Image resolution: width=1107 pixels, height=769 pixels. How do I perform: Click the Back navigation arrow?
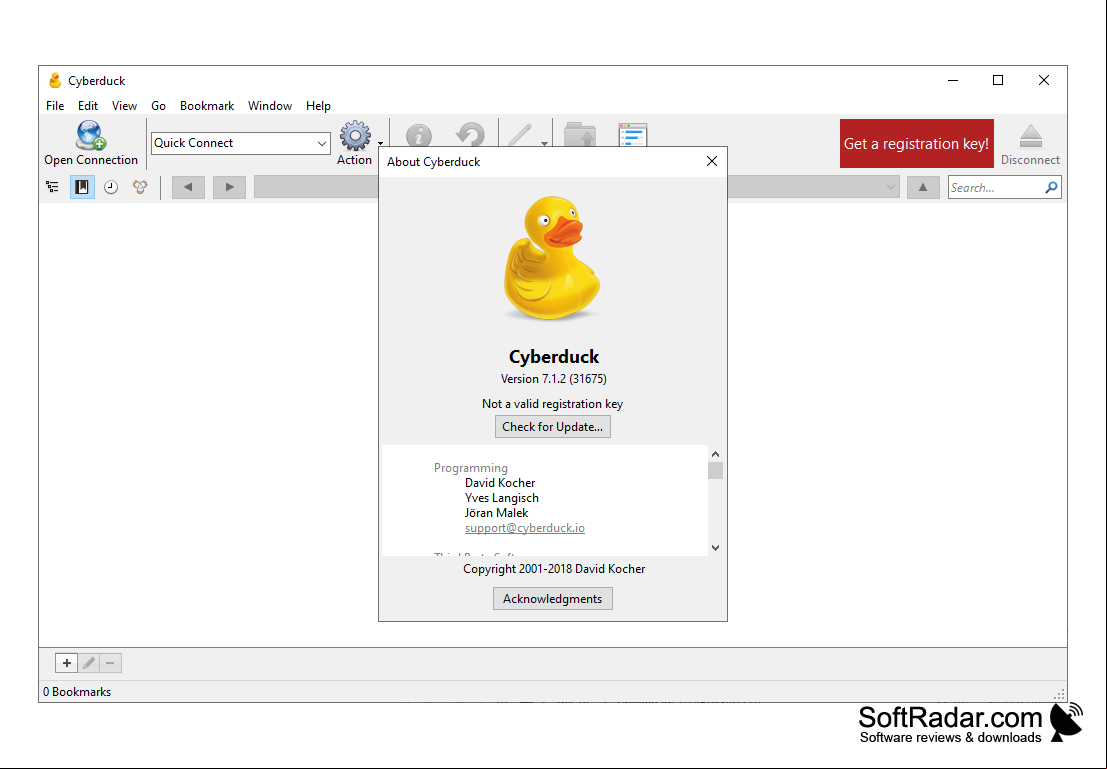click(188, 187)
